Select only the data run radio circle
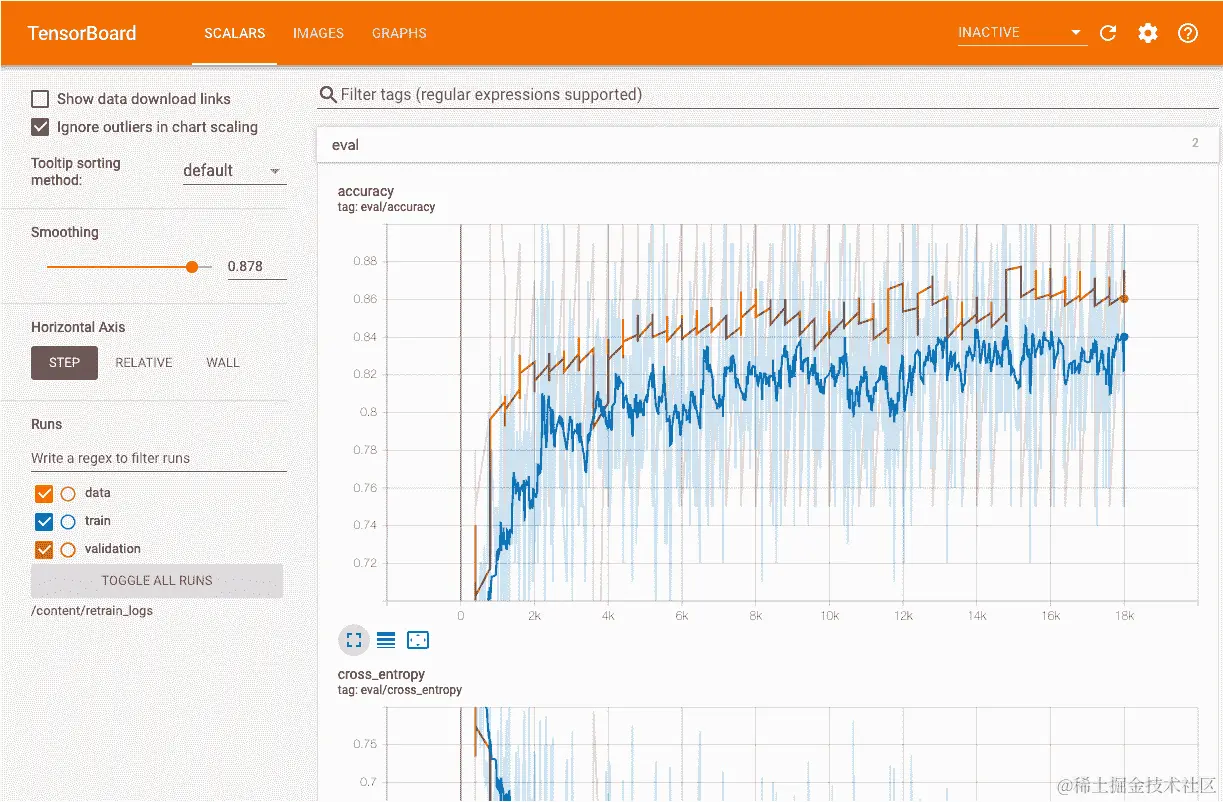 pos(68,493)
